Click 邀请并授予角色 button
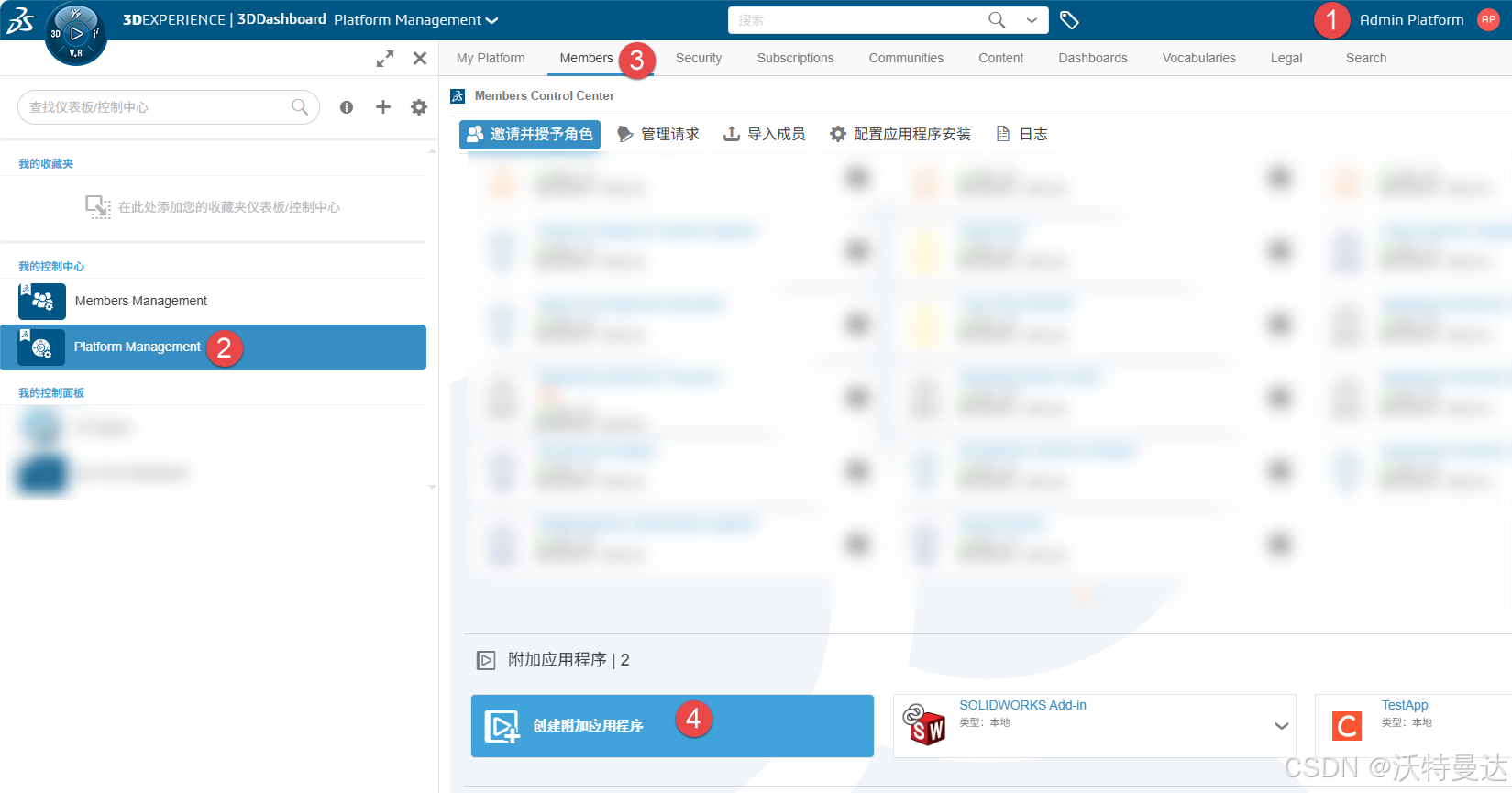Viewport: 1512px width, 793px height. coord(530,134)
